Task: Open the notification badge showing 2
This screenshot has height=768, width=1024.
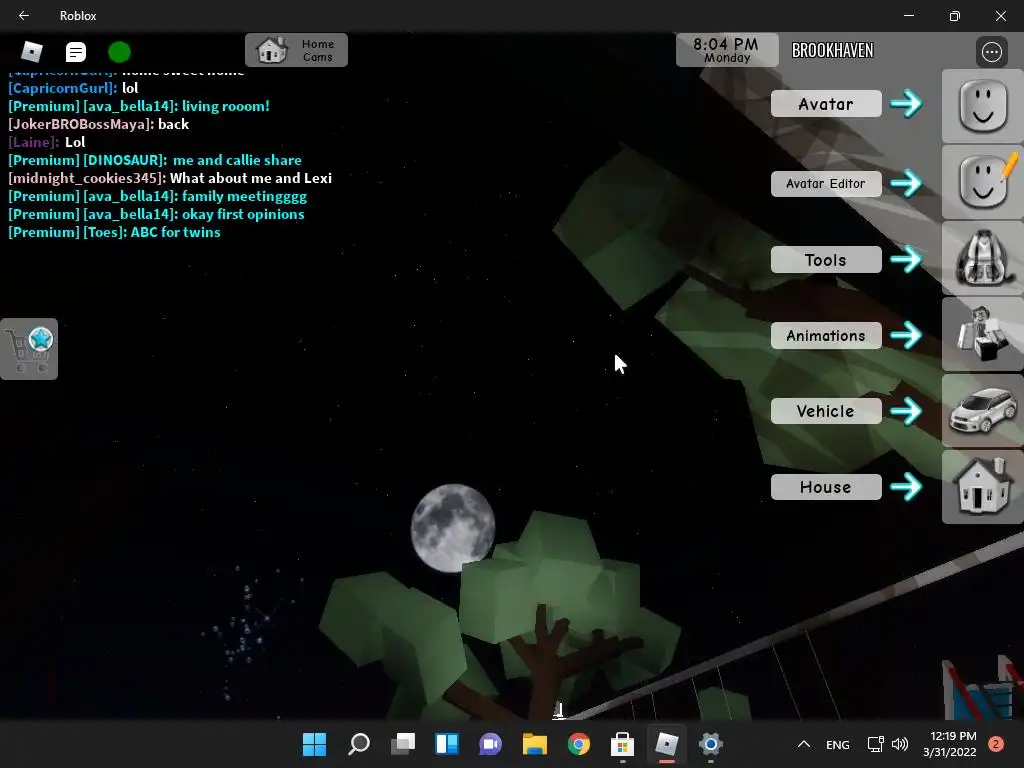Action: click(x=996, y=744)
